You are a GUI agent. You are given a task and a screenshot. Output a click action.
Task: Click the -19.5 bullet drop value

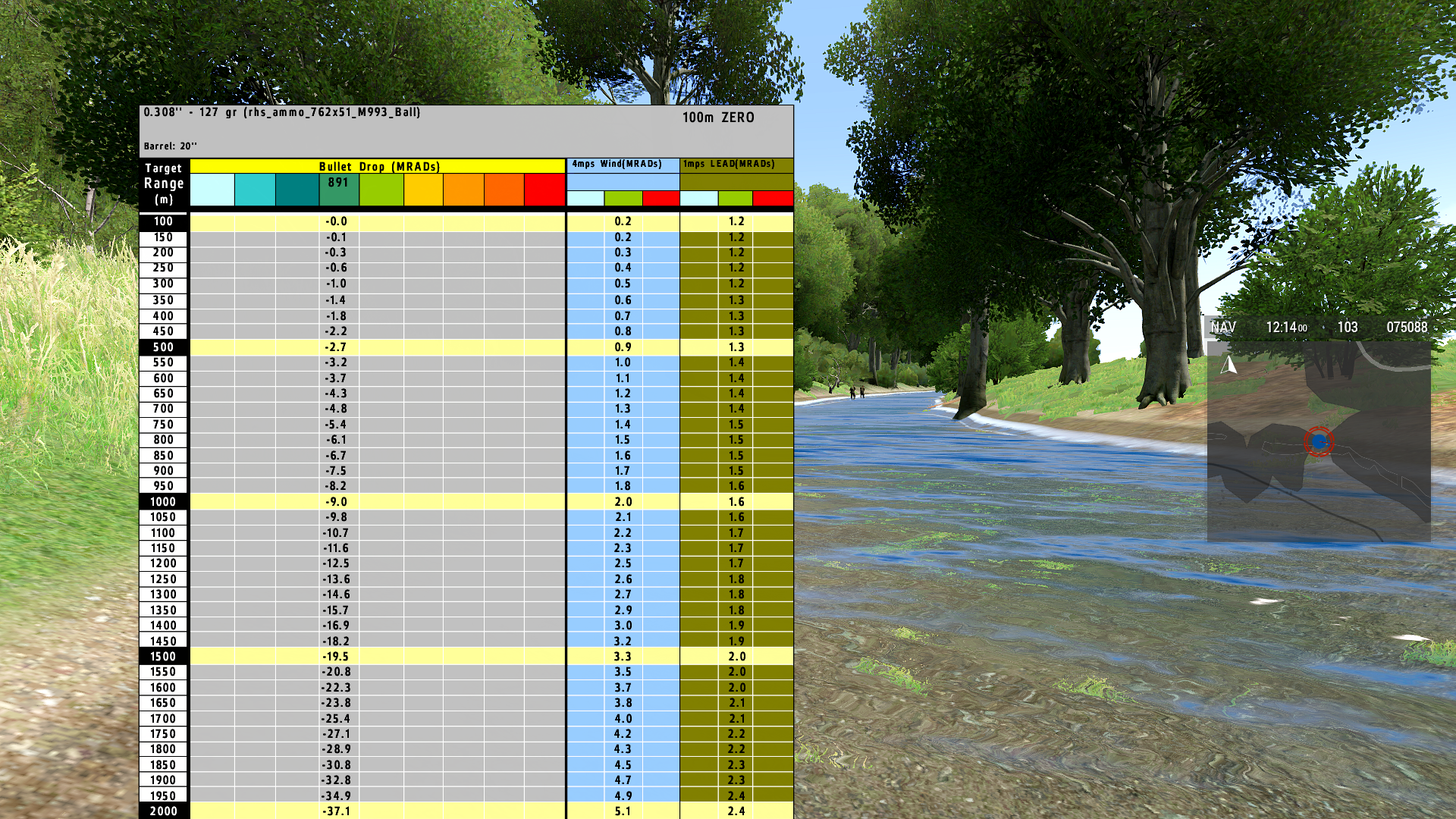(337, 657)
